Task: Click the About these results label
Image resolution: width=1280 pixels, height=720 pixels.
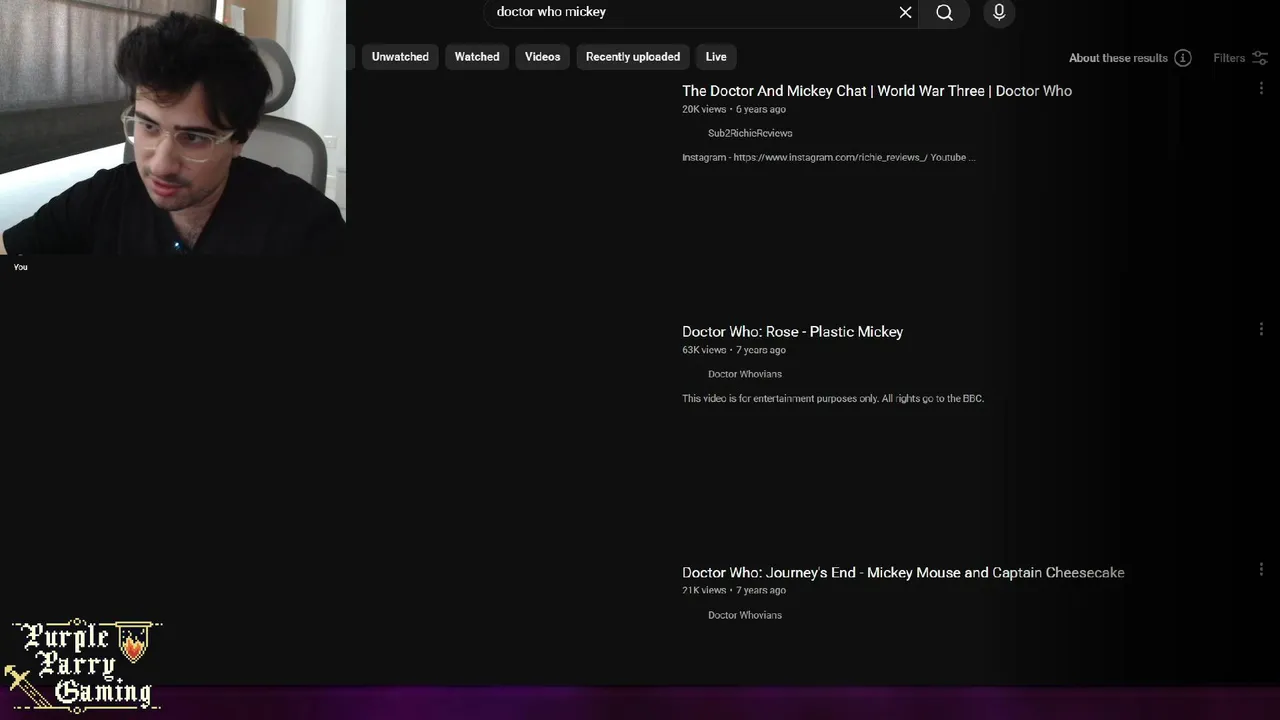Action: (x=1118, y=58)
